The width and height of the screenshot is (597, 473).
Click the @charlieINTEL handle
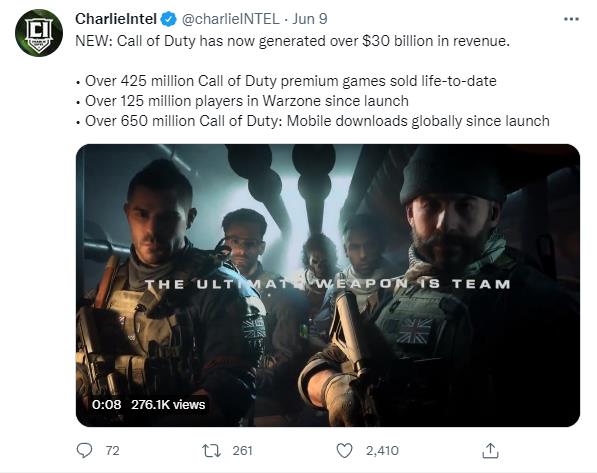(x=231, y=19)
